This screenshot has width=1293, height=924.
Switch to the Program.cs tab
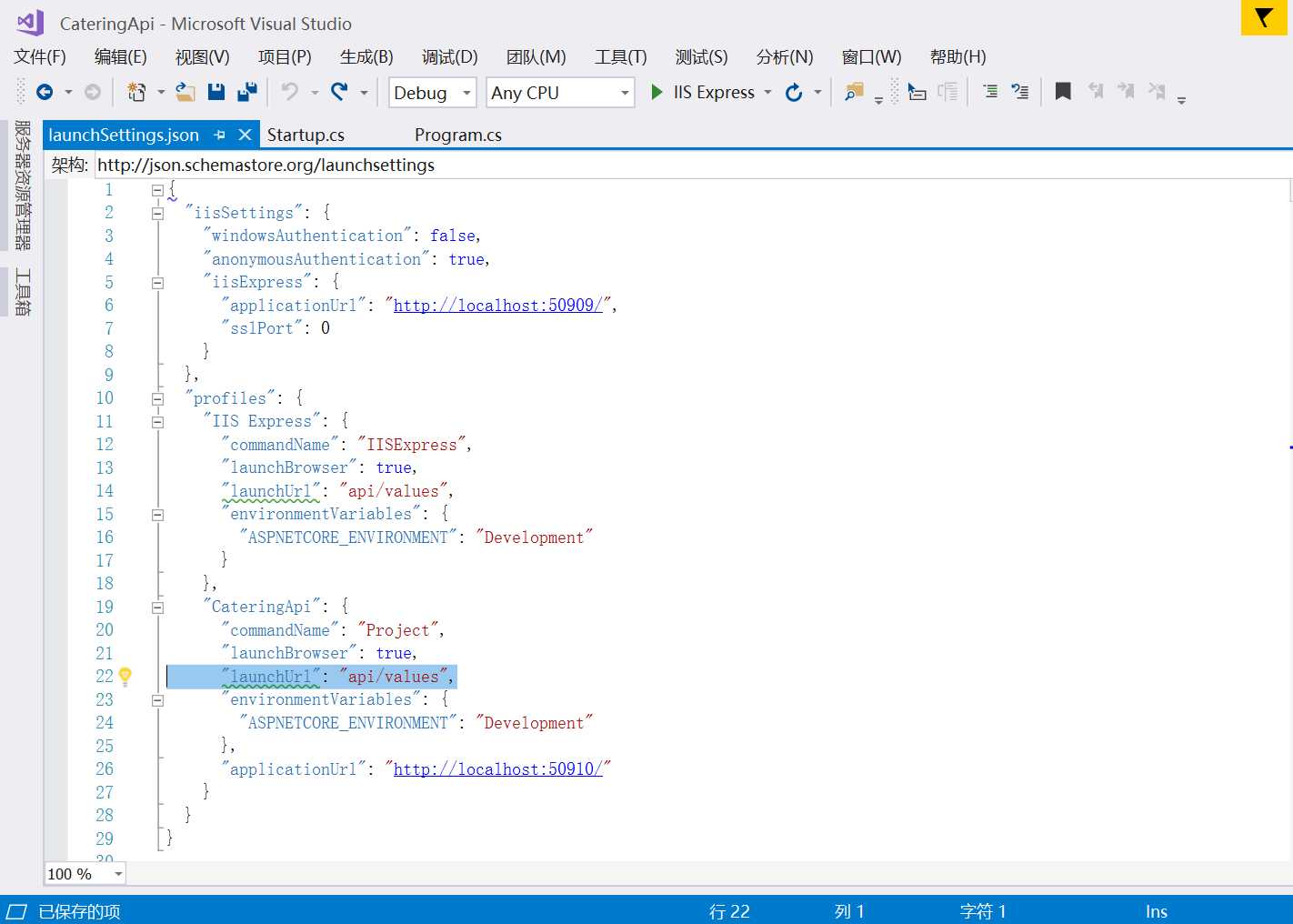458,135
